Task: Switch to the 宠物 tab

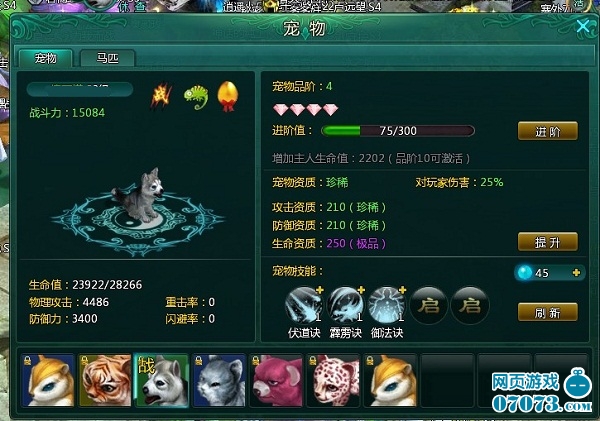Action: point(46,59)
